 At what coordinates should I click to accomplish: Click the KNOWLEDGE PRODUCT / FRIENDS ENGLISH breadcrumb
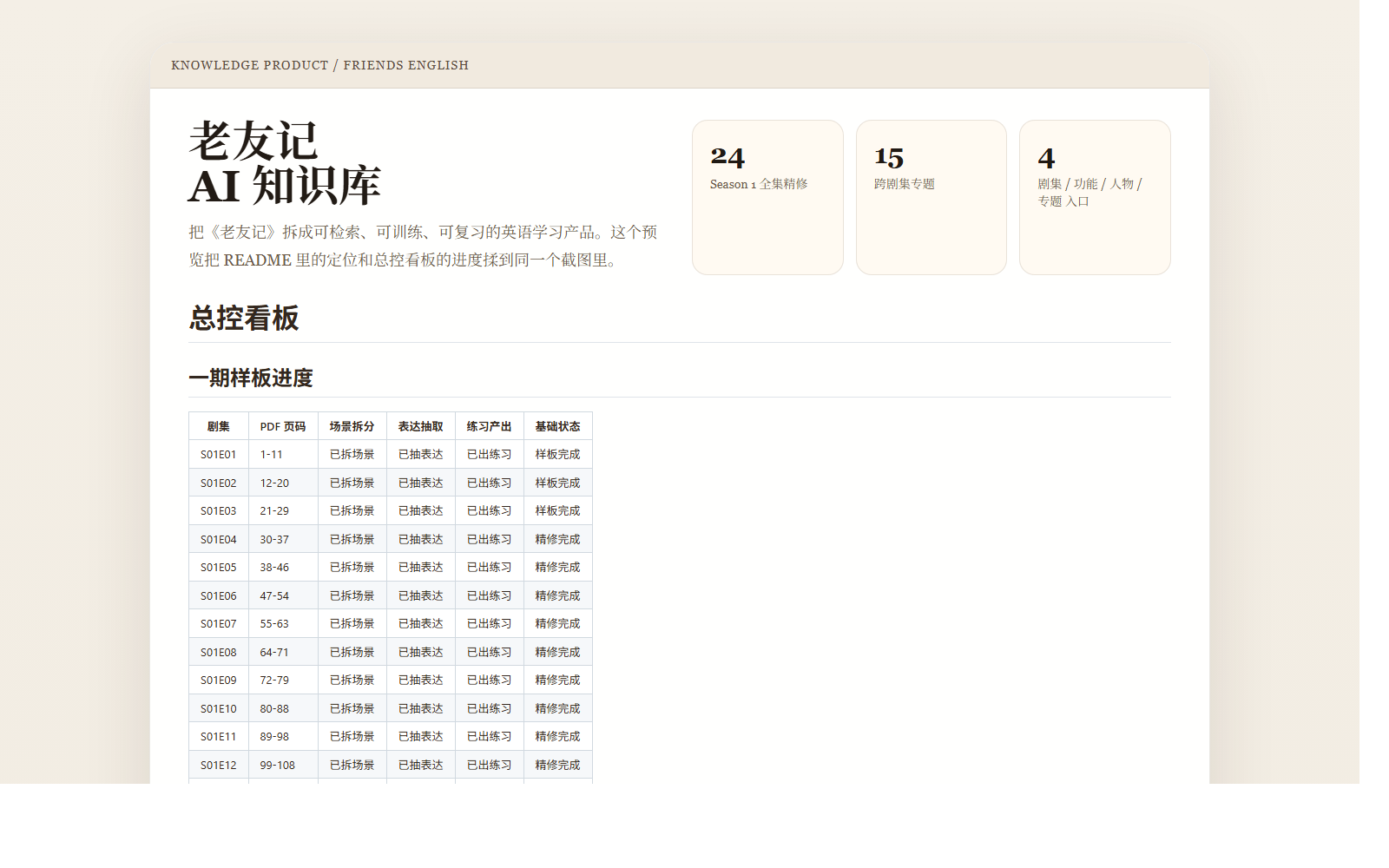(319, 65)
